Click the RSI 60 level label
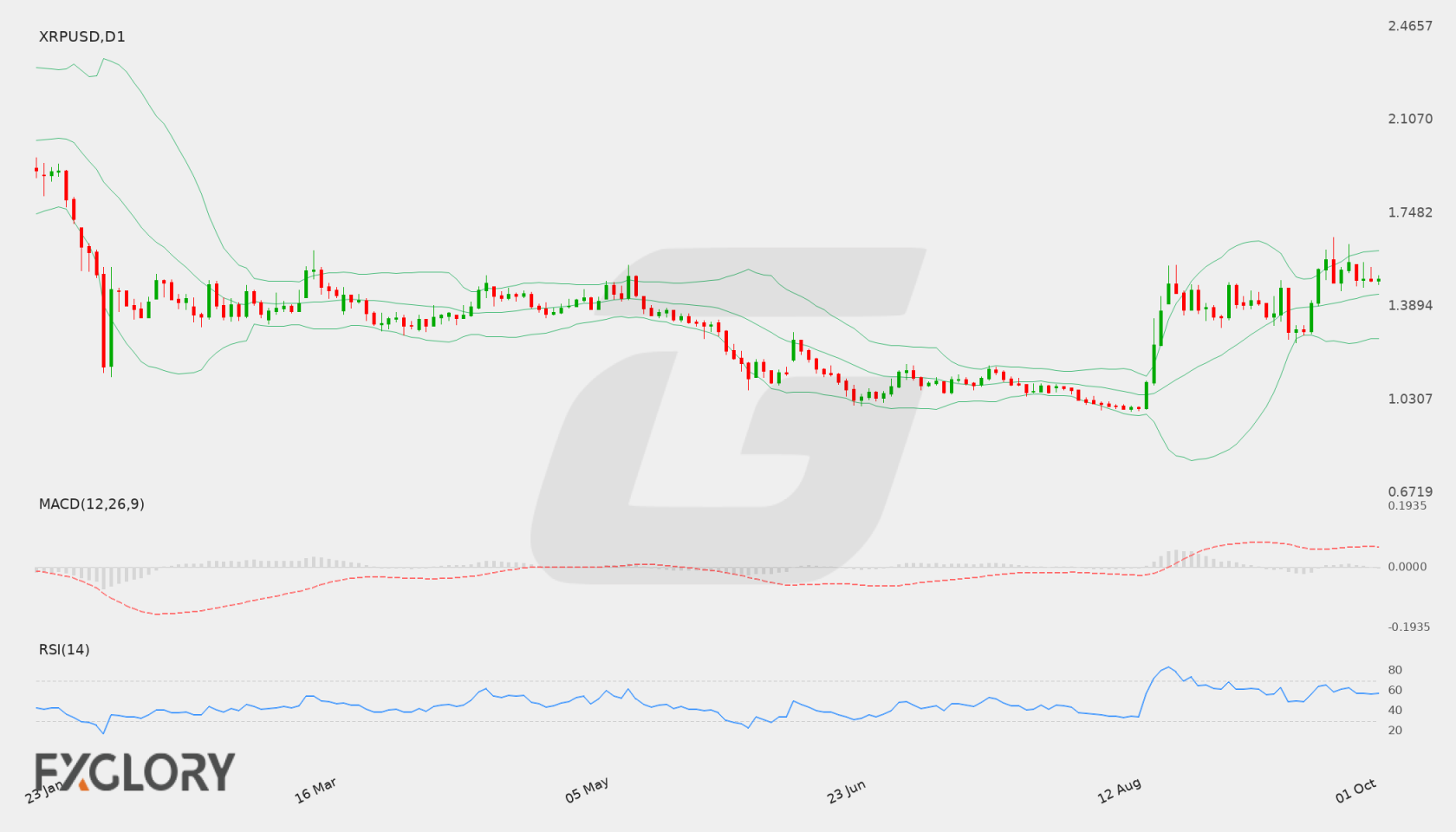The height and width of the screenshot is (832, 1456). (1395, 690)
